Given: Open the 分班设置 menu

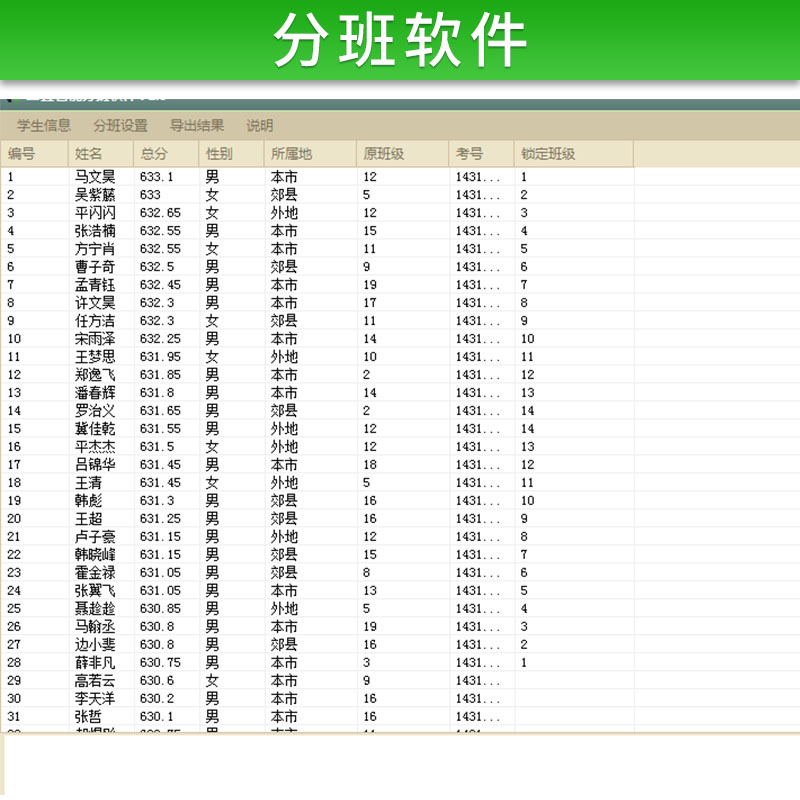Looking at the screenshot, I should point(120,126).
